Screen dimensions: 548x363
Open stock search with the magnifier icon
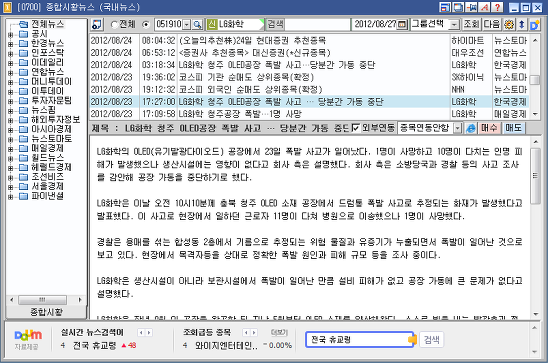point(197,24)
